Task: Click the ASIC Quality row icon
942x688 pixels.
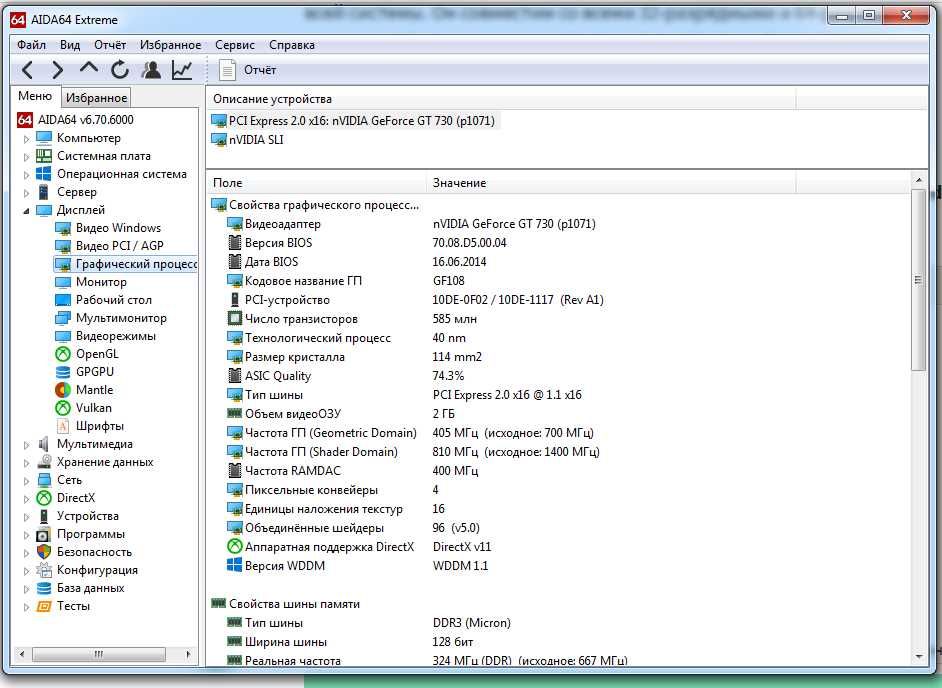Action: 235,376
